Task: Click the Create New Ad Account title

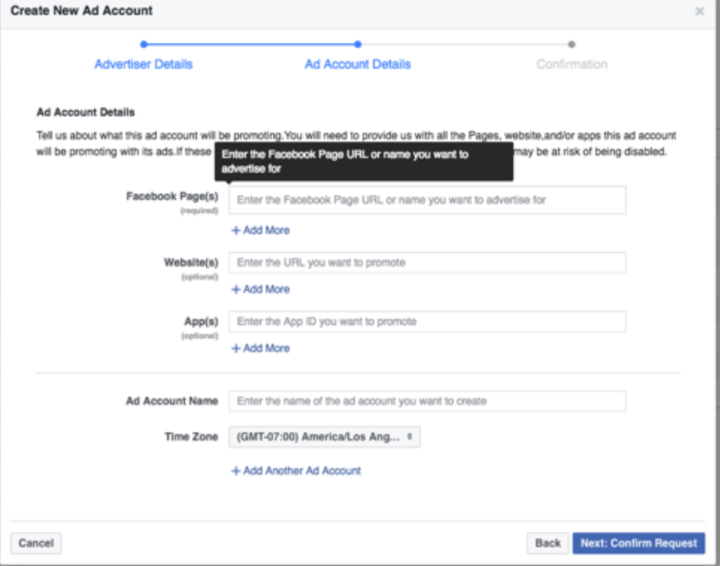Action: pyautogui.click(x=81, y=11)
